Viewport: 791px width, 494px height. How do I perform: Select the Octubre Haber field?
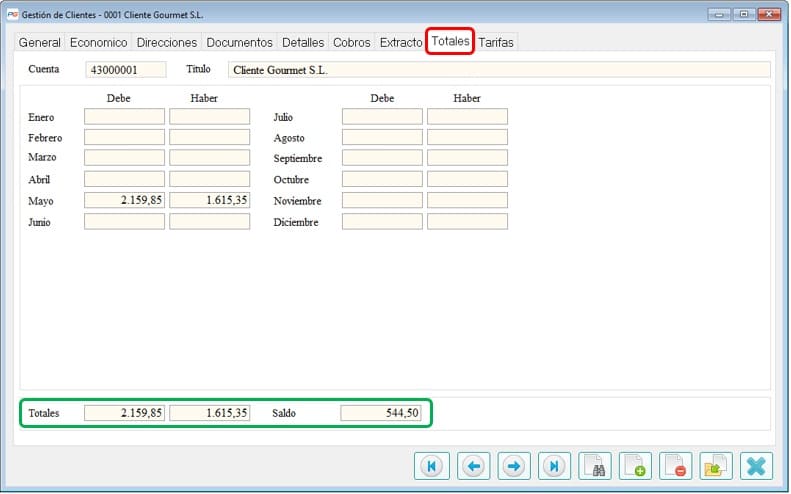tap(467, 179)
